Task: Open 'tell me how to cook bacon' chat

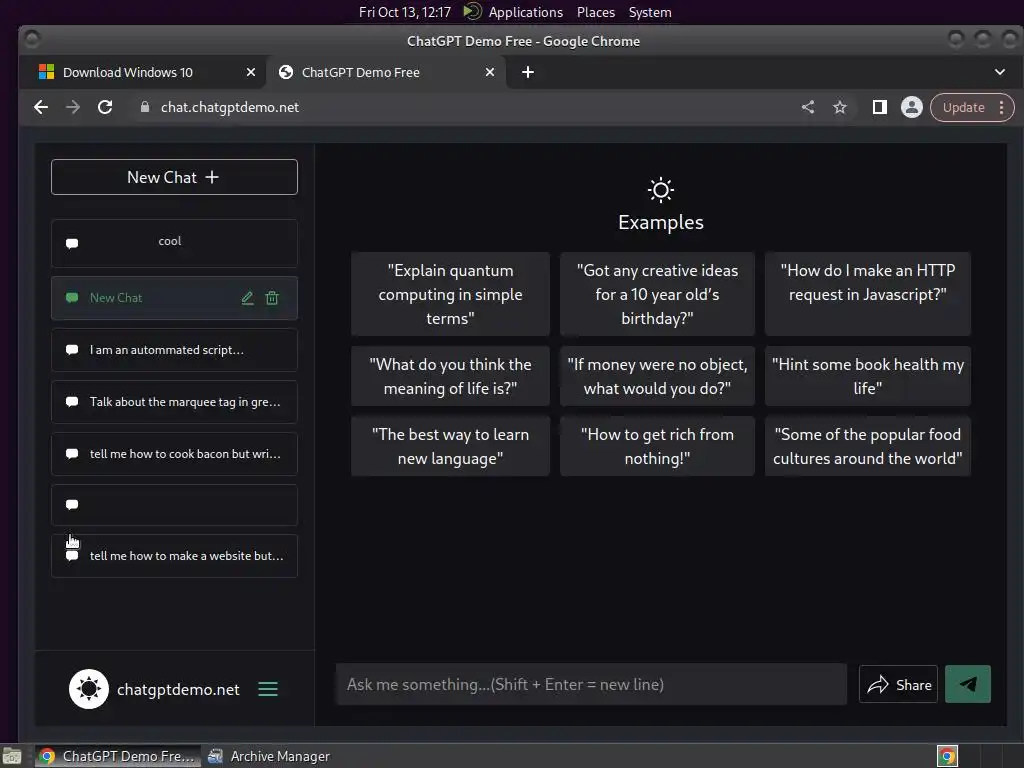Action: [174, 454]
